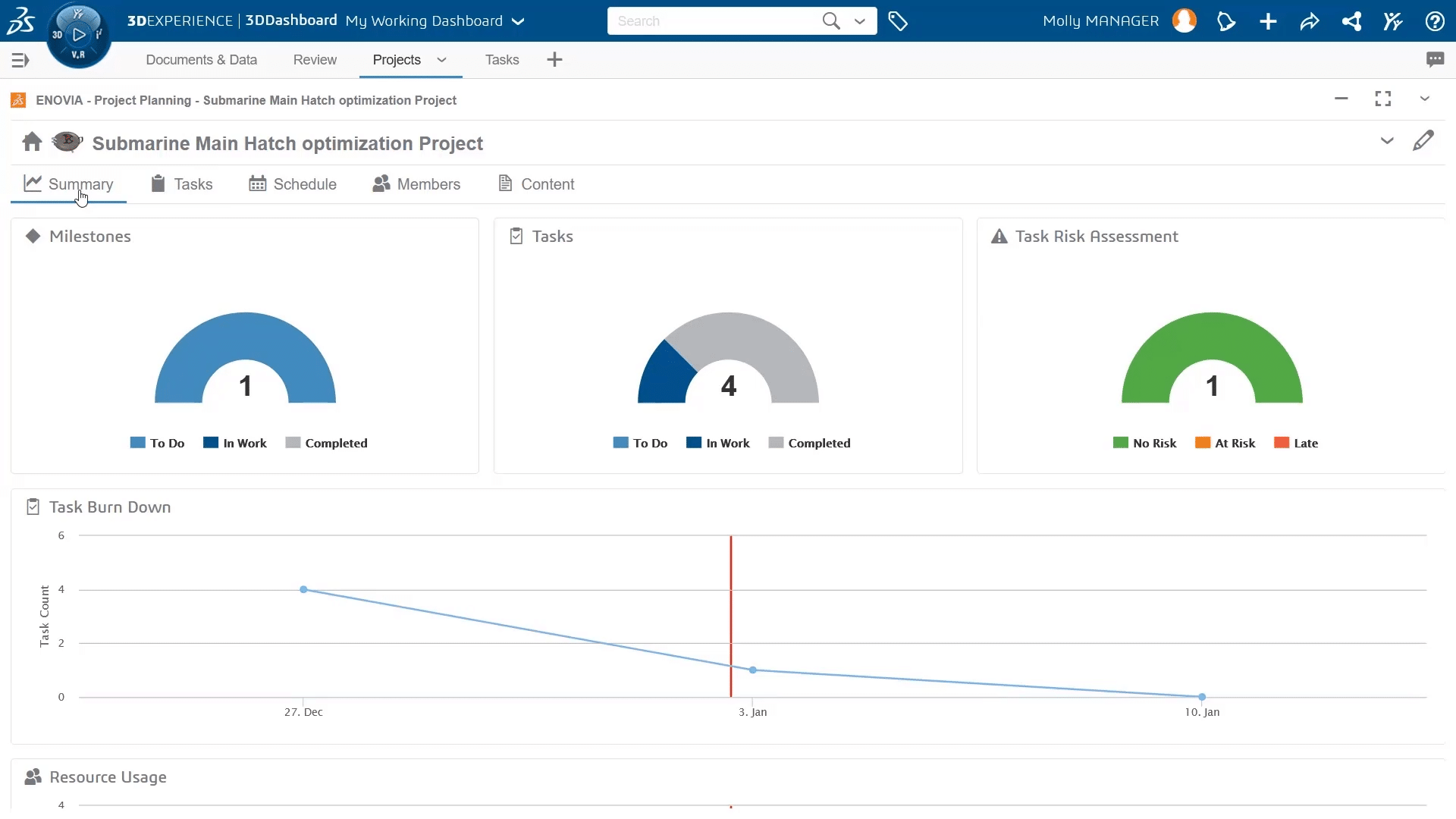Open the tag icon beside search

pos(898,21)
